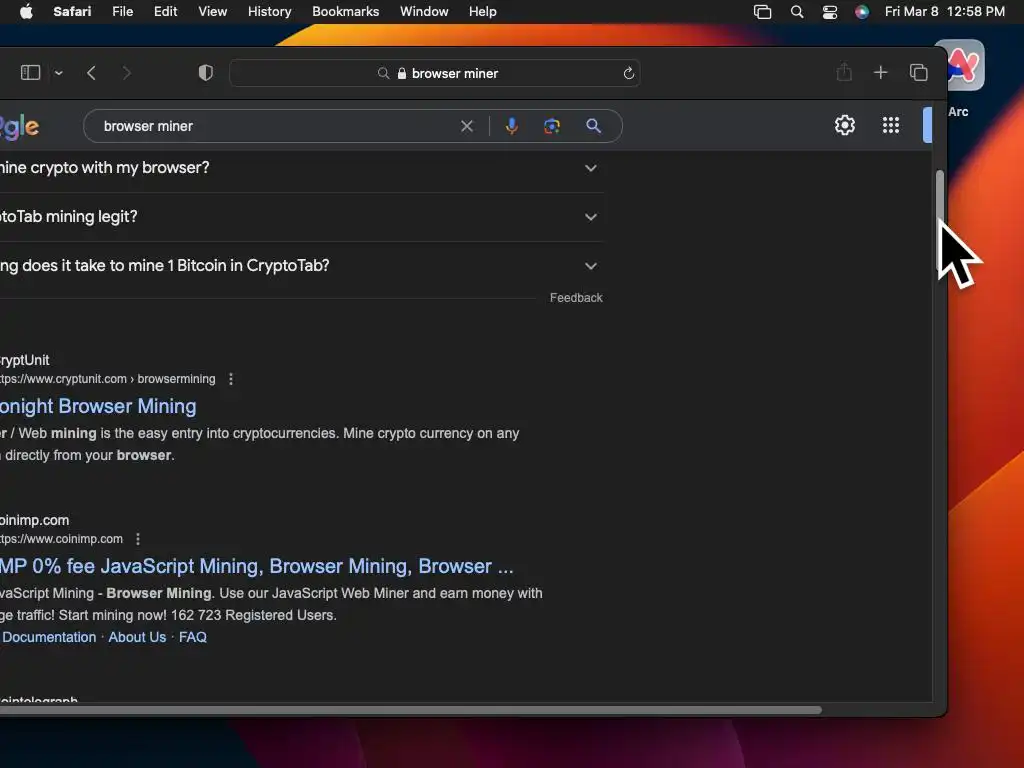
Task: Click the Arc icon on the desktop
Action: click(x=966, y=65)
